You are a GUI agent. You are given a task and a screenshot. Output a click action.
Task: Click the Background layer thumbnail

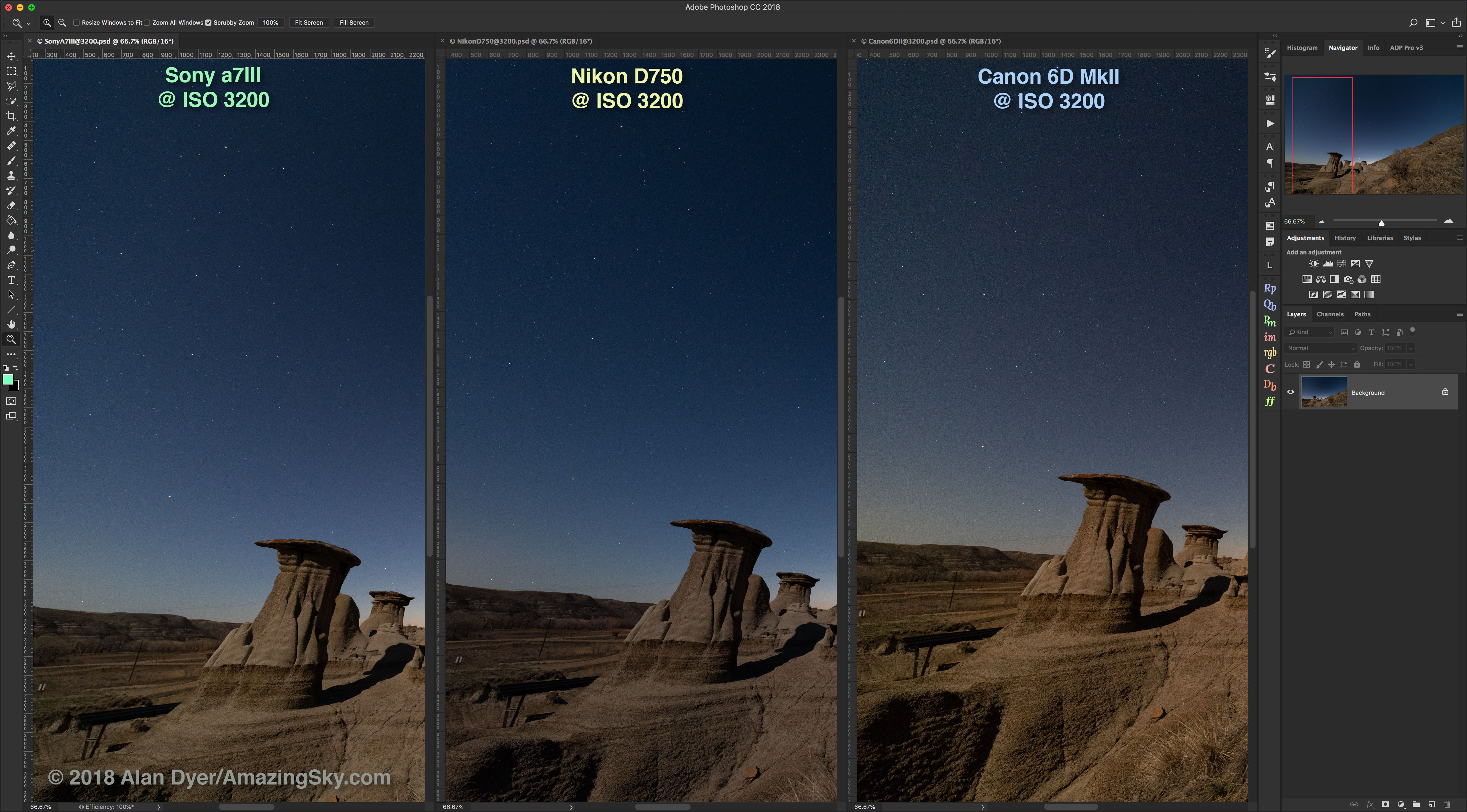point(1323,392)
